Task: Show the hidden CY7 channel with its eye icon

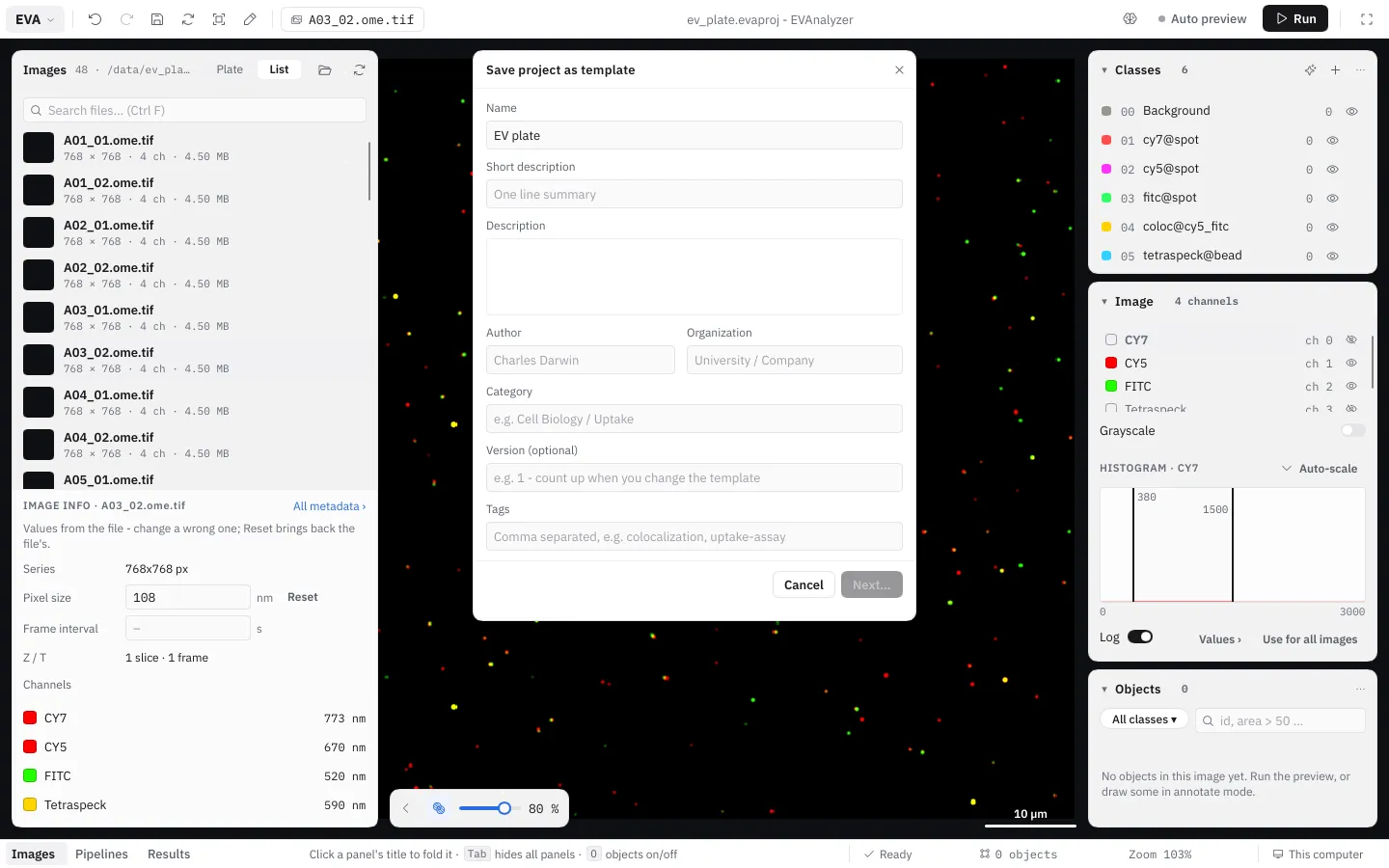Action: coord(1351,340)
